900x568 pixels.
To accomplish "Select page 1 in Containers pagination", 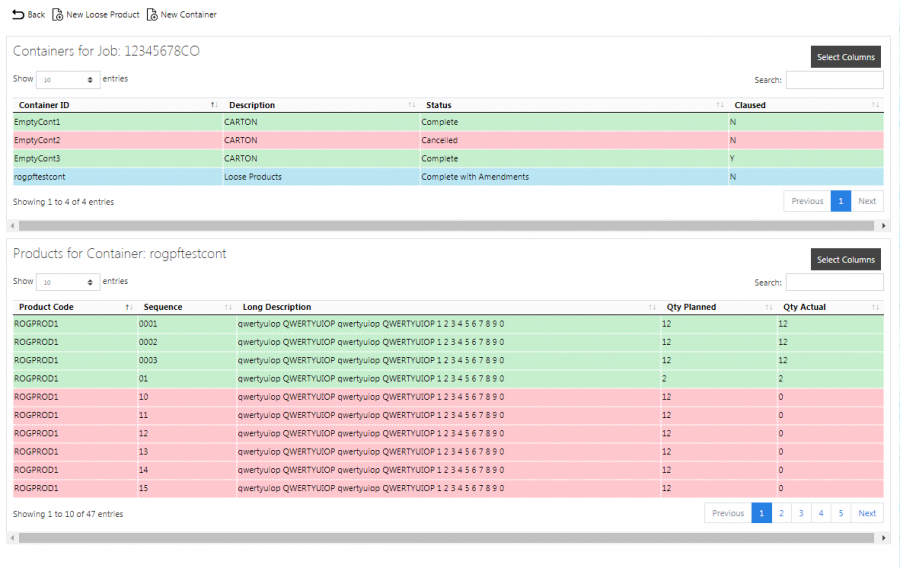I will [841, 201].
